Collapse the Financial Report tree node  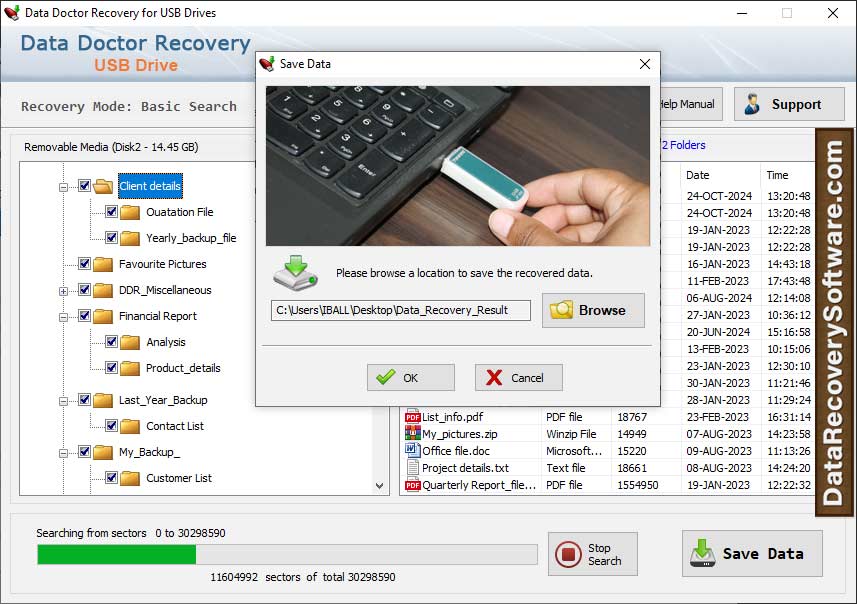point(64,317)
